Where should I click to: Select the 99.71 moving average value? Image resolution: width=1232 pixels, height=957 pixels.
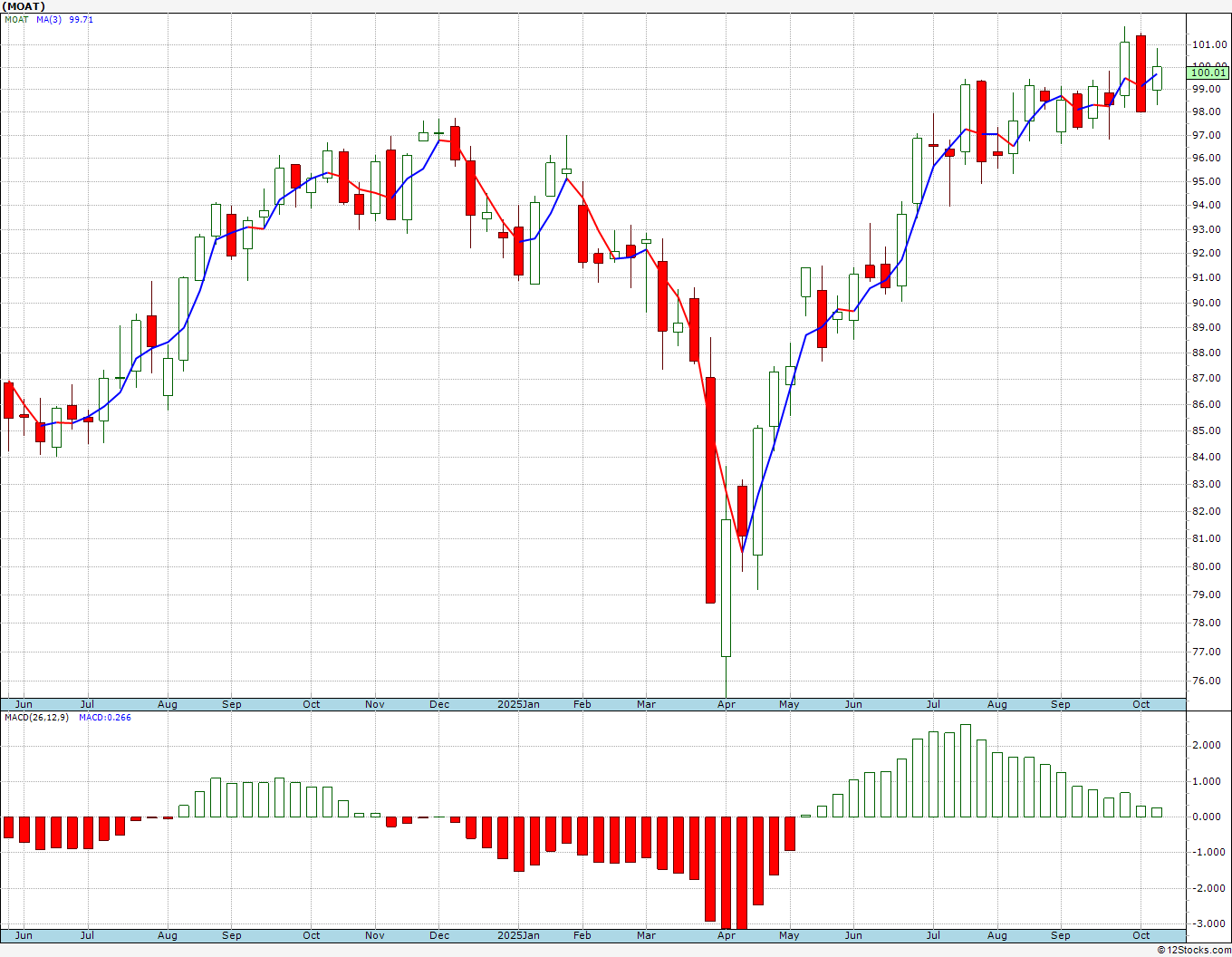tap(82, 19)
